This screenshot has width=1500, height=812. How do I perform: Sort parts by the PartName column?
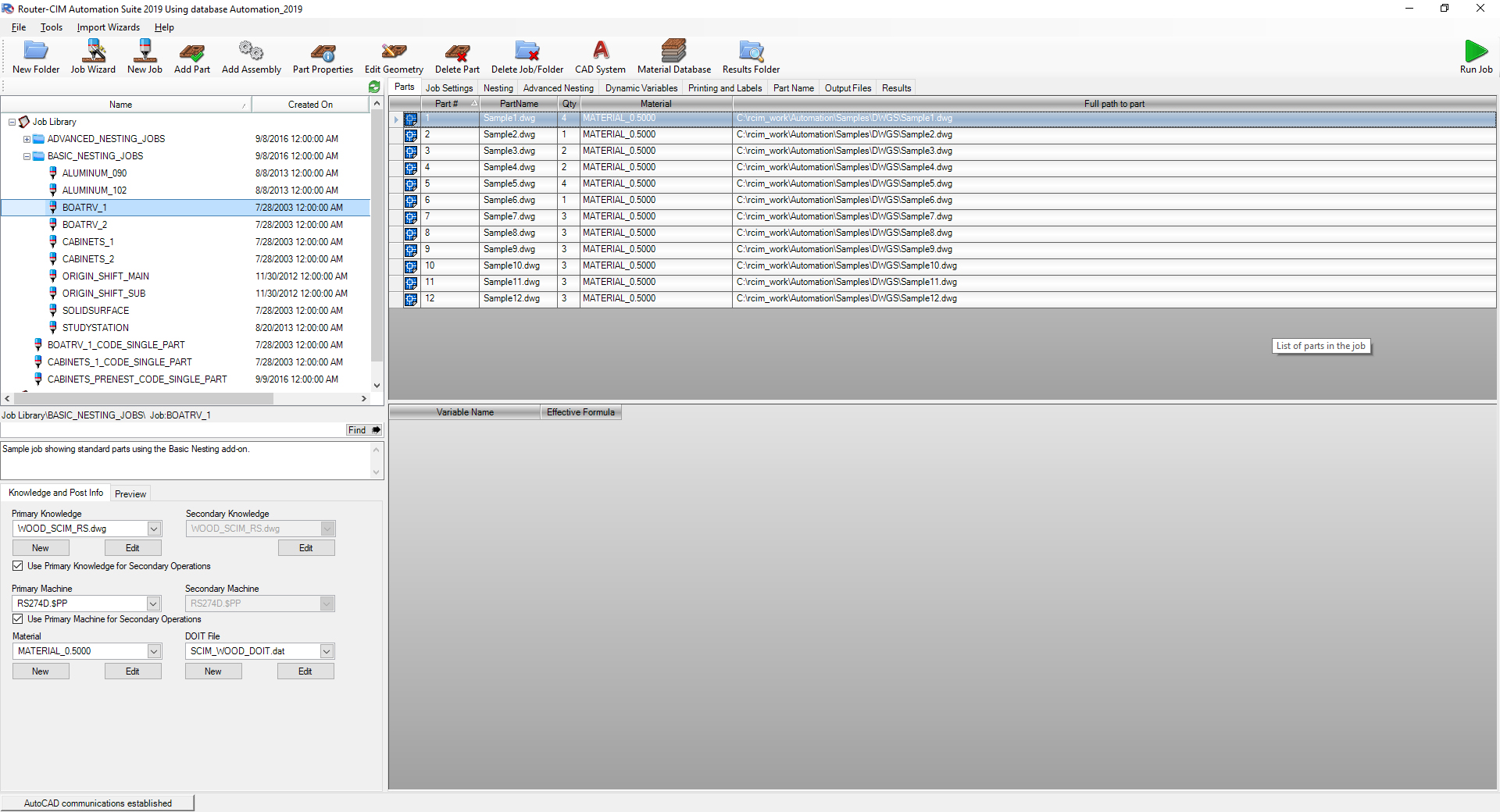519,104
